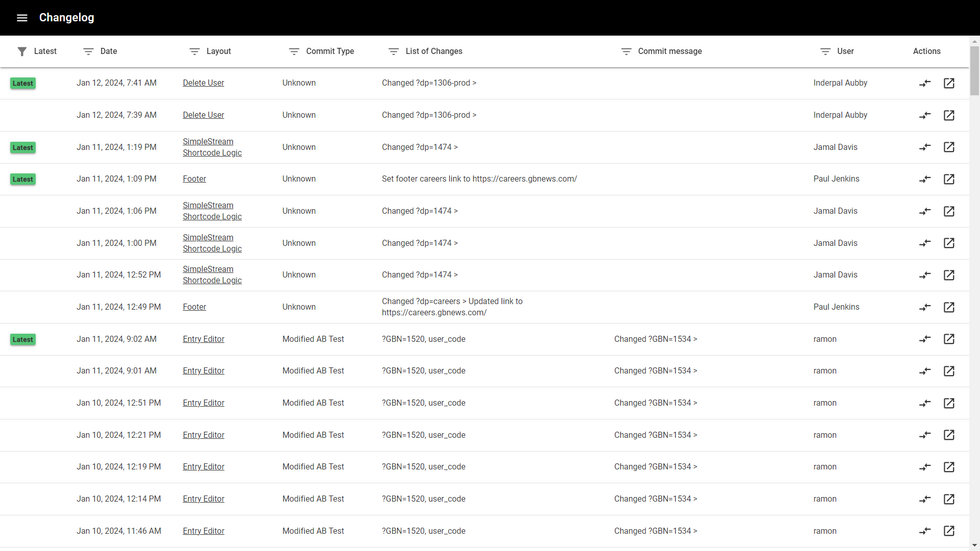980x551 pixels.
Task: Click compare icon for Jan 12 7:41 AM row
Action: [x=925, y=84]
